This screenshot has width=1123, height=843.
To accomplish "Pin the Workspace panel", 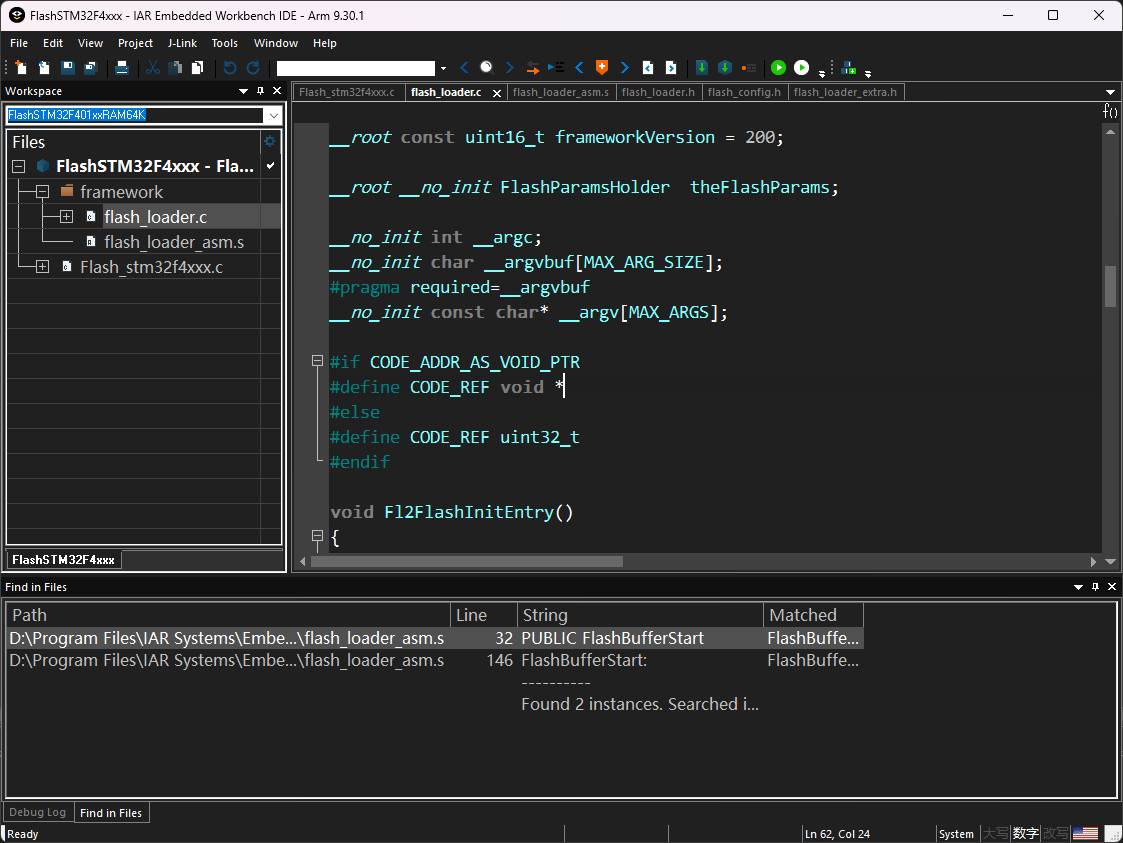I will (x=259, y=91).
